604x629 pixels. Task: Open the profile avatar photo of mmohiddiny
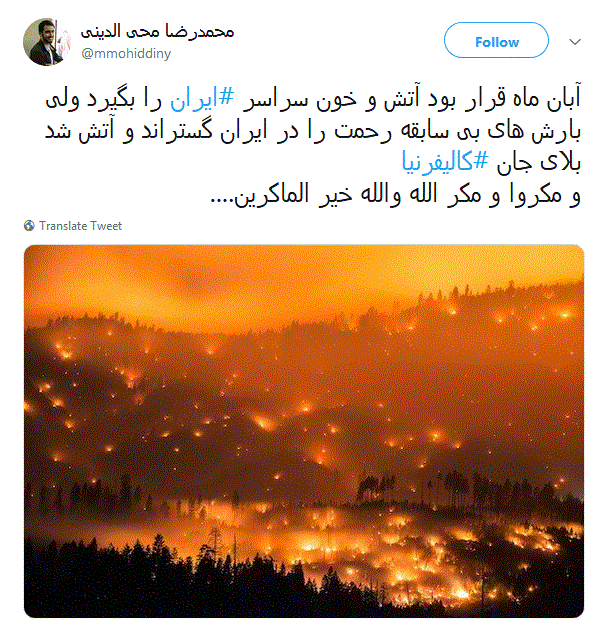pyautogui.click(x=47, y=42)
